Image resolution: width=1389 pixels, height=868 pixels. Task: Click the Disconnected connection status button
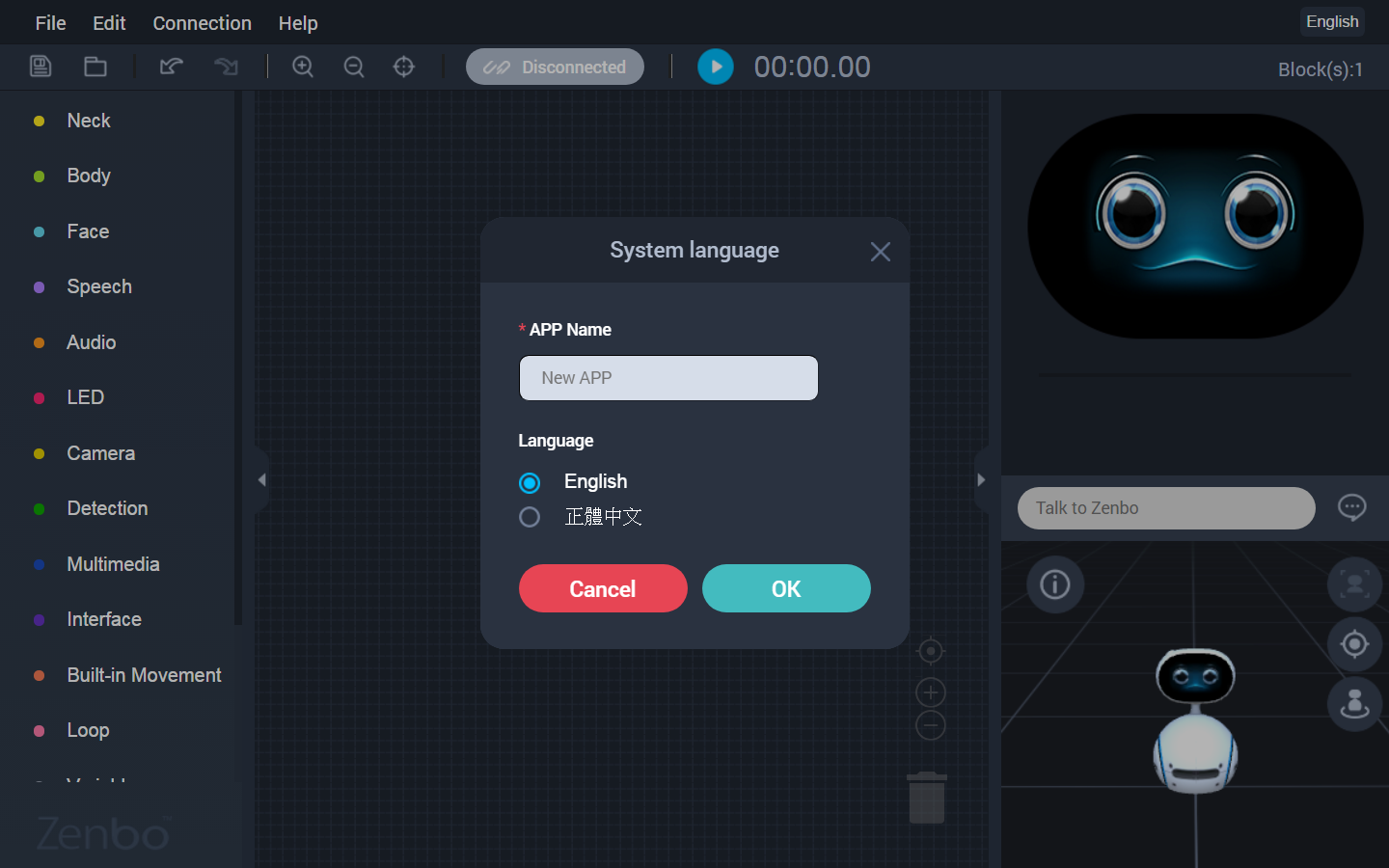[555, 67]
